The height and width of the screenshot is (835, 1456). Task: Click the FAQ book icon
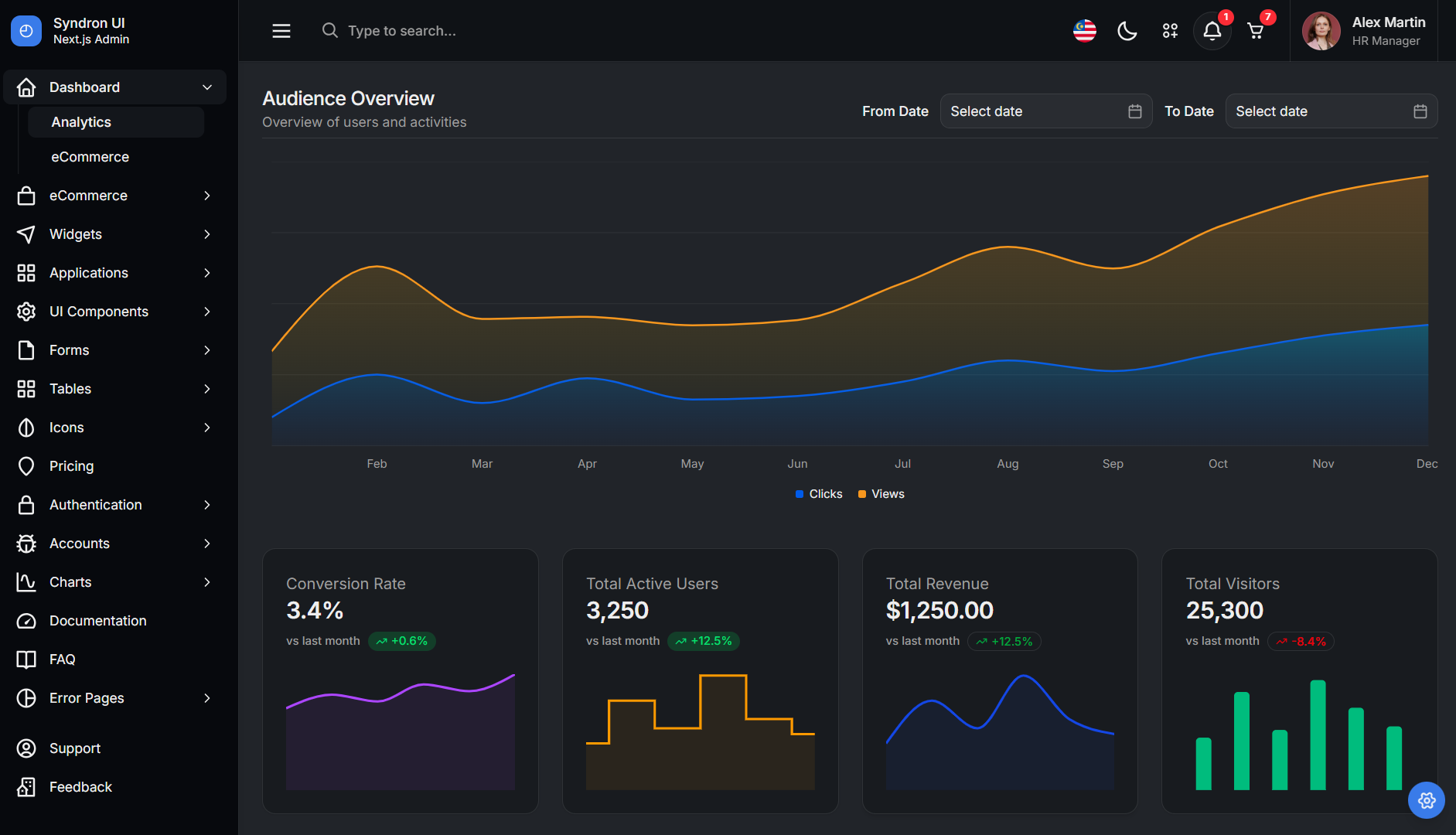click(x=26, y=659)
